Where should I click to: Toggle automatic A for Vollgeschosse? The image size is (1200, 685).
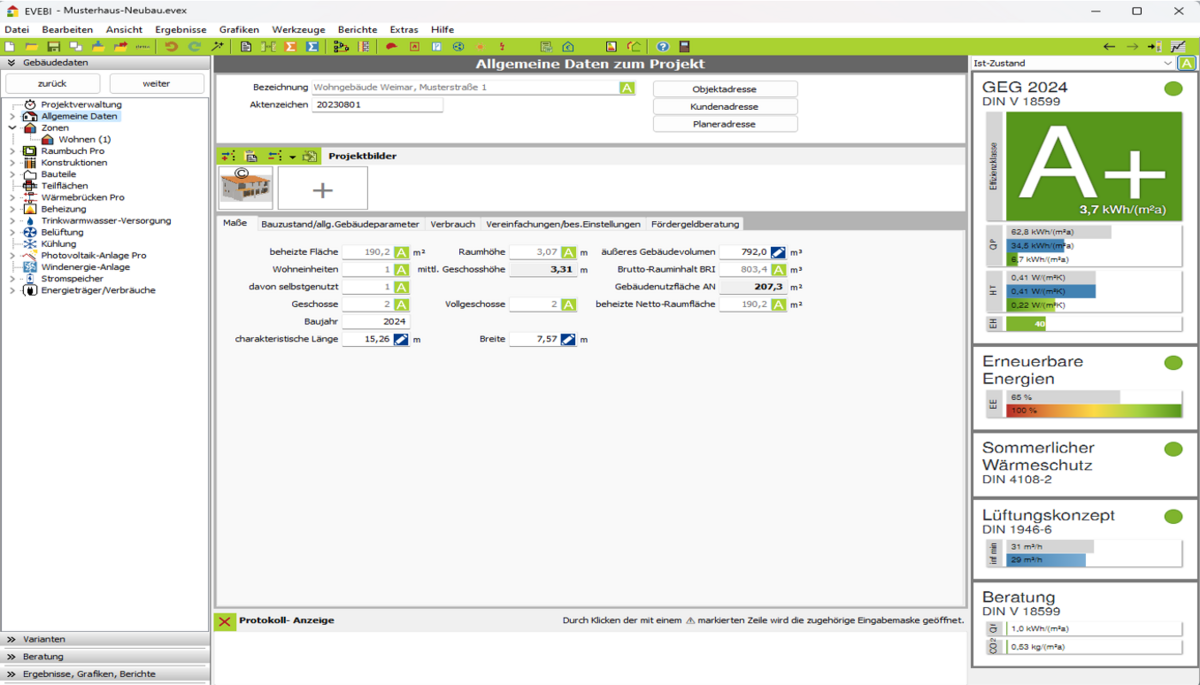click(x=568, y=304)
